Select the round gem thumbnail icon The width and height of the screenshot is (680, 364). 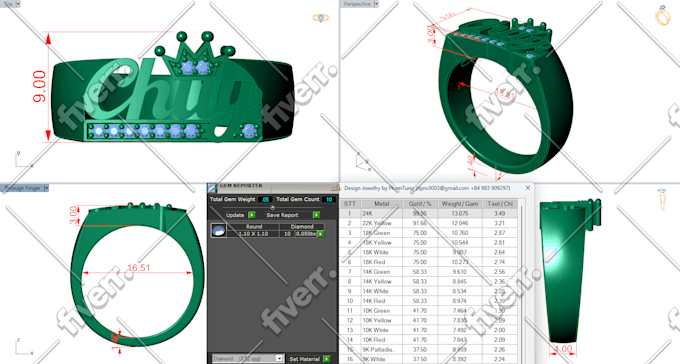pyautogui.click(x=218, y=230)
